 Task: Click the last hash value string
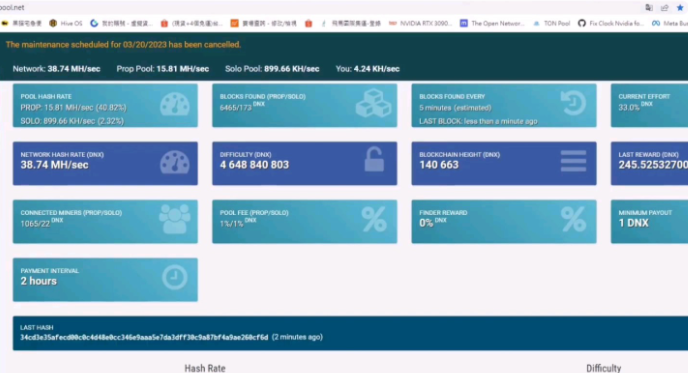tap(144, 337)
